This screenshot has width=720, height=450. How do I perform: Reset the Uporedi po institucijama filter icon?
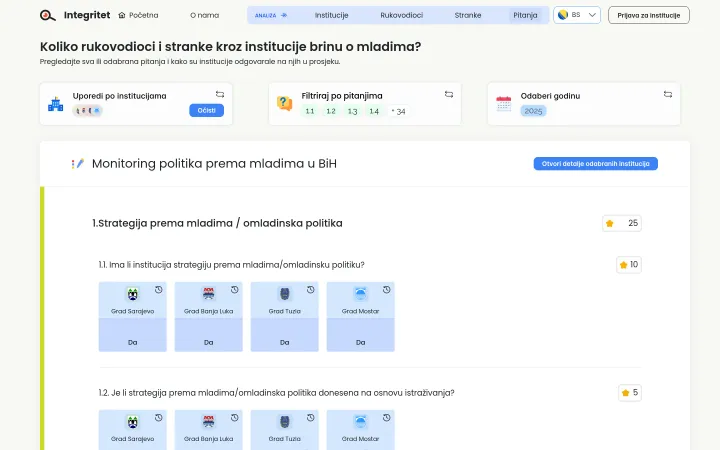[220, 94]
